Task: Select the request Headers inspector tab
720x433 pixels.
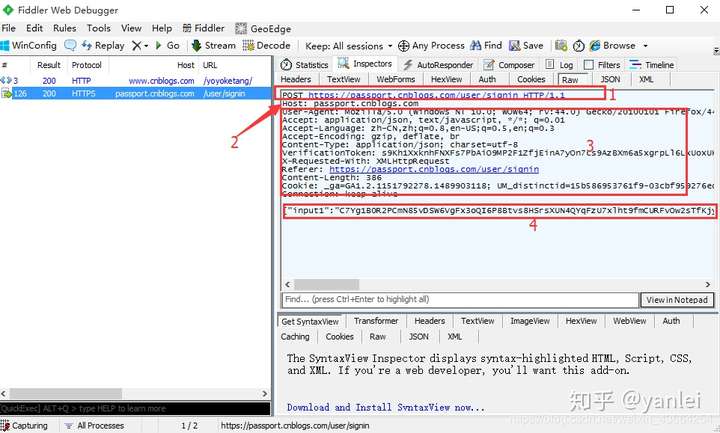Action: pyautogui.click(x=296, y=79)
